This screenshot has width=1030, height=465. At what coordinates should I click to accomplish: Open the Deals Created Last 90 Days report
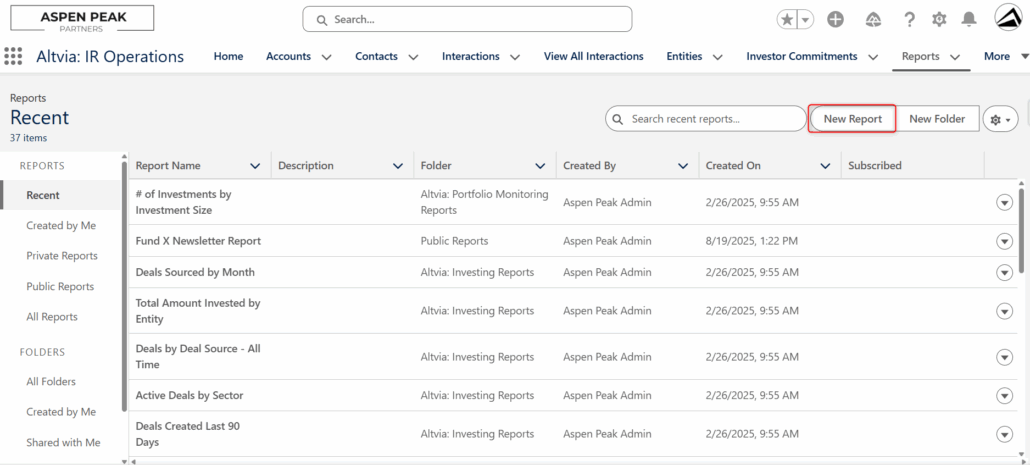188,434
